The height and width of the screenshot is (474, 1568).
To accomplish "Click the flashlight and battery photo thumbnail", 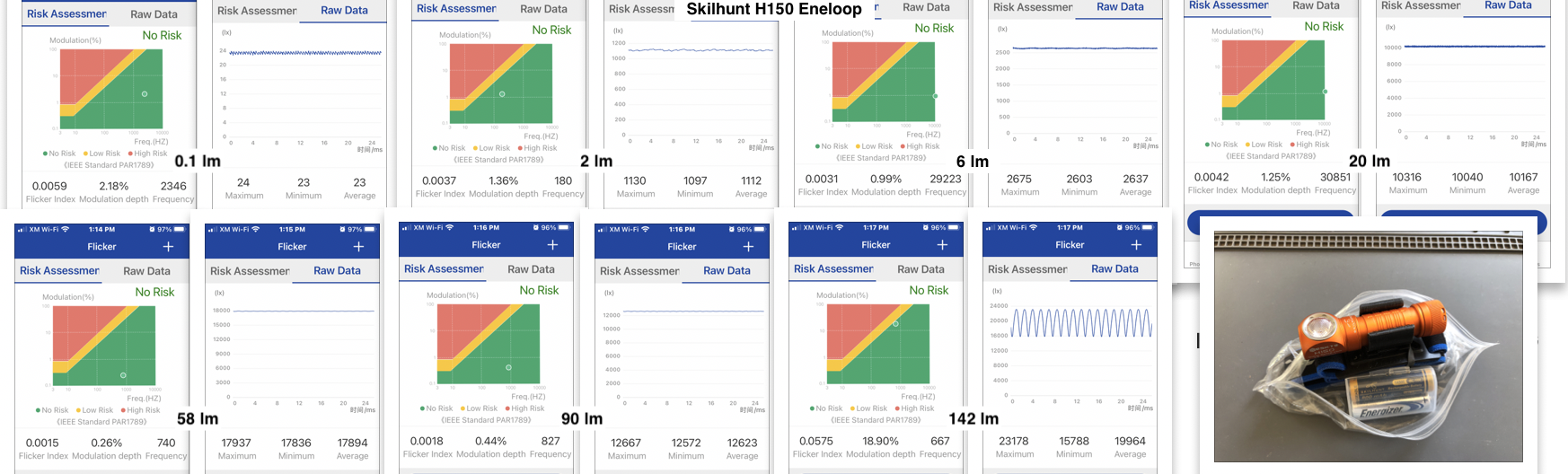I will (x=1368, y=347).
